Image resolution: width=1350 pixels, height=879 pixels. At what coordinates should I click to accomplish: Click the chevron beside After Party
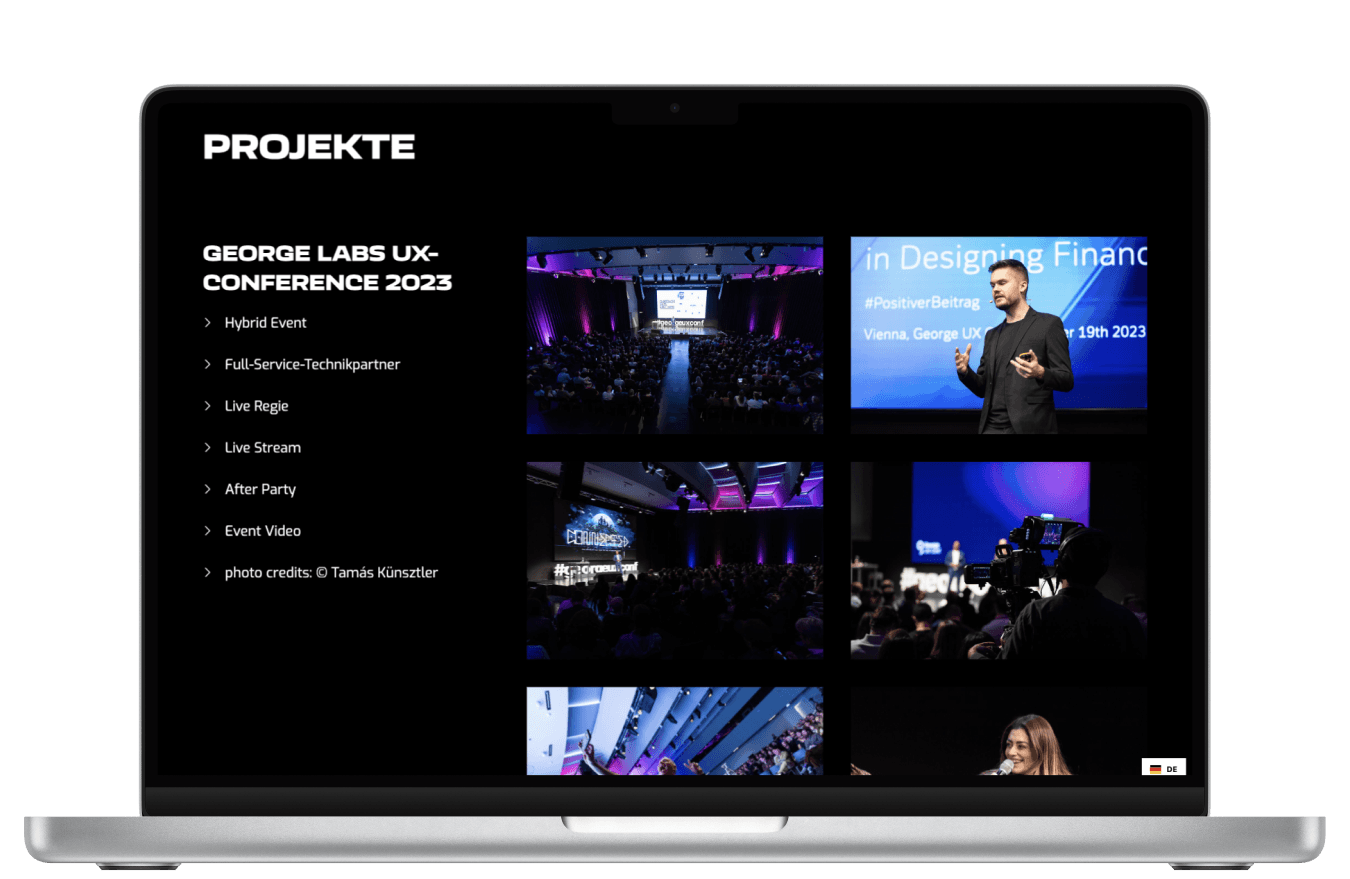tap(208, 489)
